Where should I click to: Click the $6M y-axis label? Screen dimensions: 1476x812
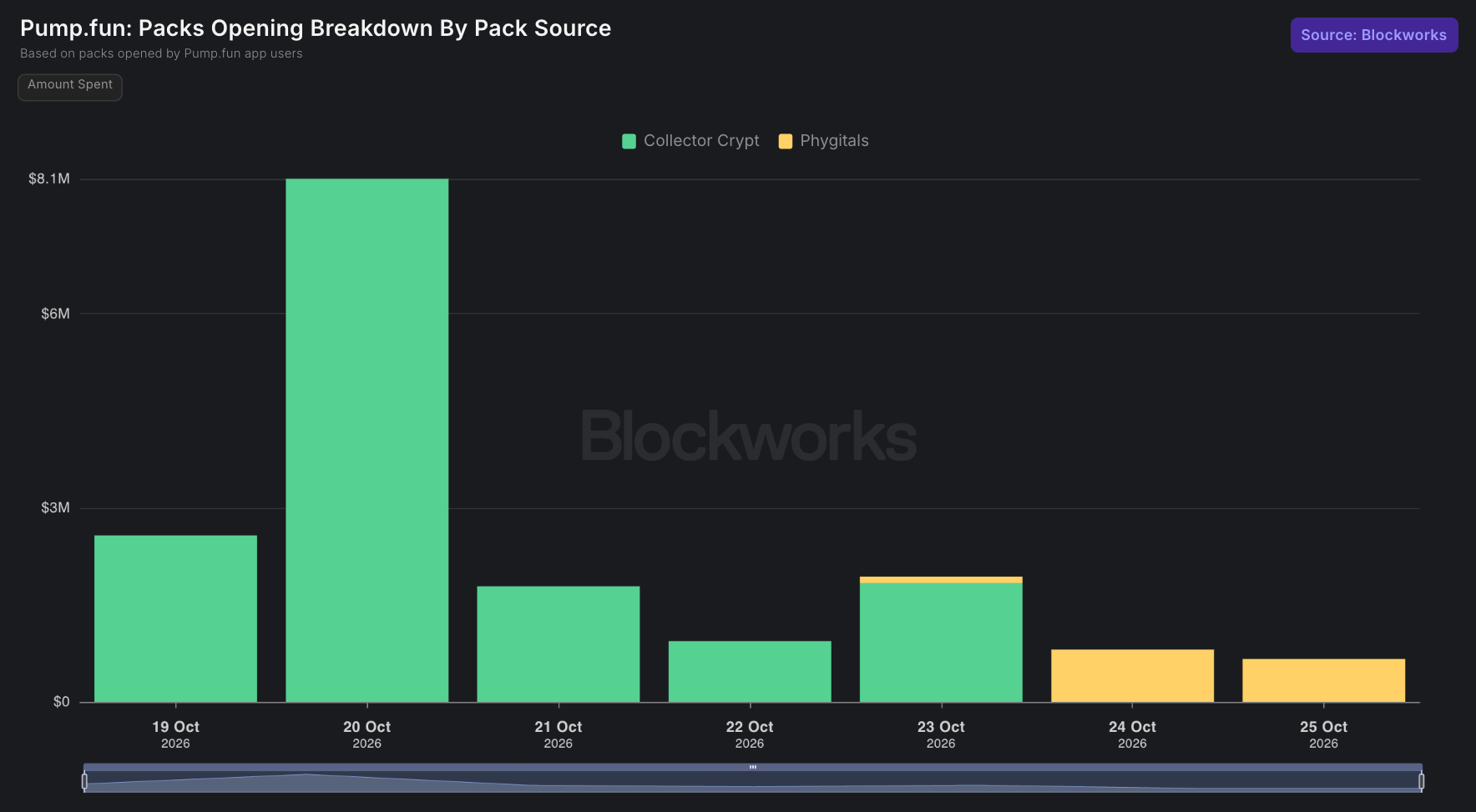pyautogui.click(x=55, y=314)
